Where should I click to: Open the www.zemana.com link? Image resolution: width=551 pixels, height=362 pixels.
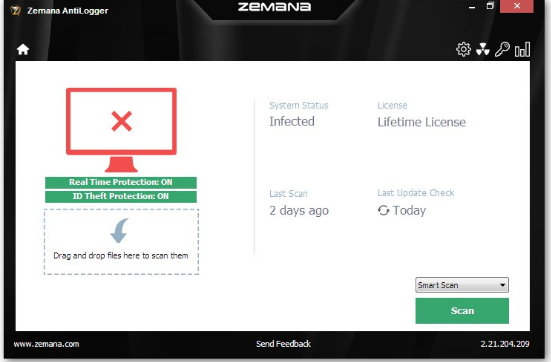pos(46,344)
